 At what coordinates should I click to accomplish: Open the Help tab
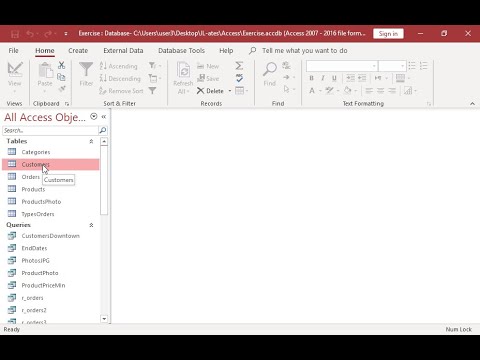point(226,51)
